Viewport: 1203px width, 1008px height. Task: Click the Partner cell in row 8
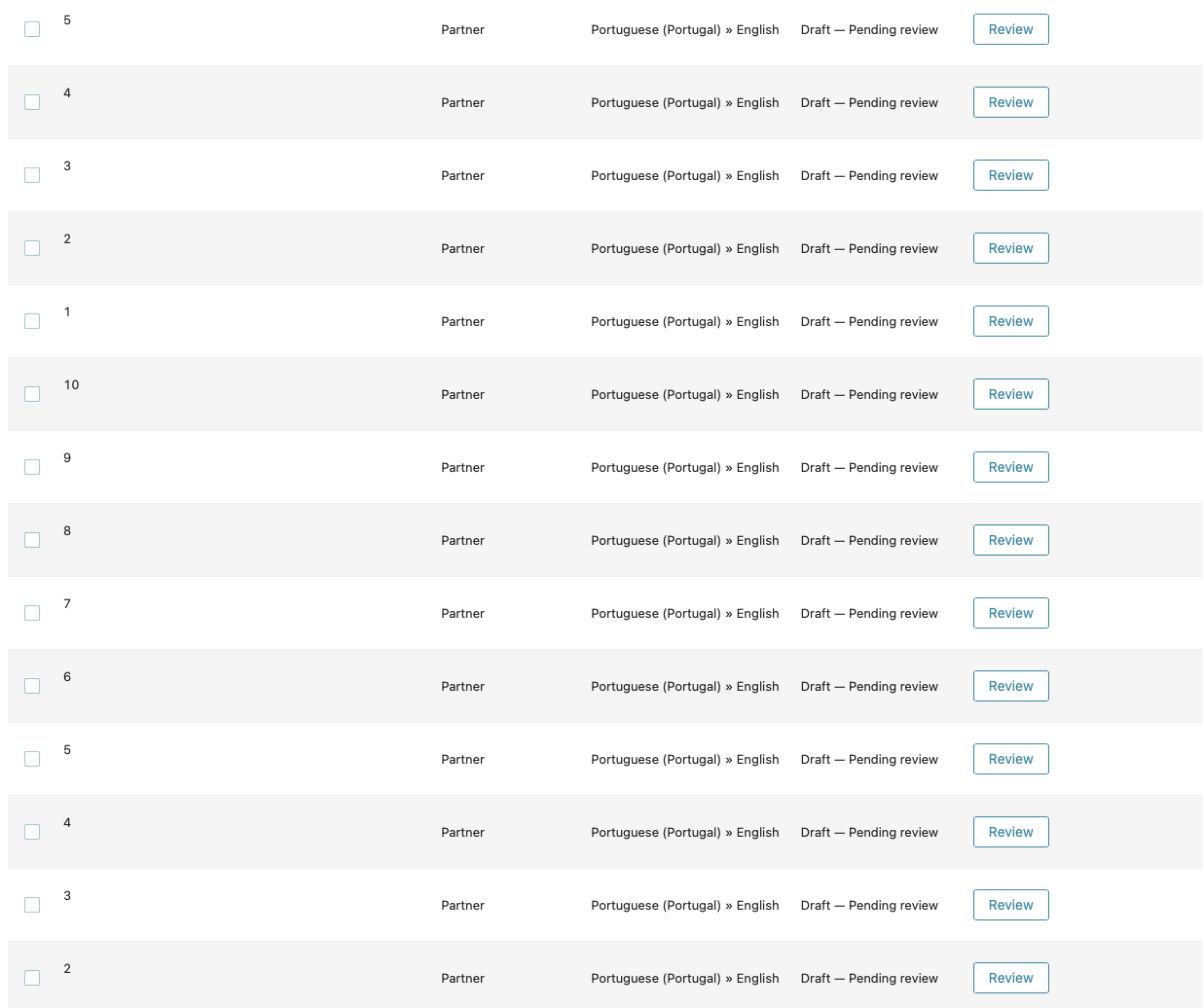click(462, 540)
